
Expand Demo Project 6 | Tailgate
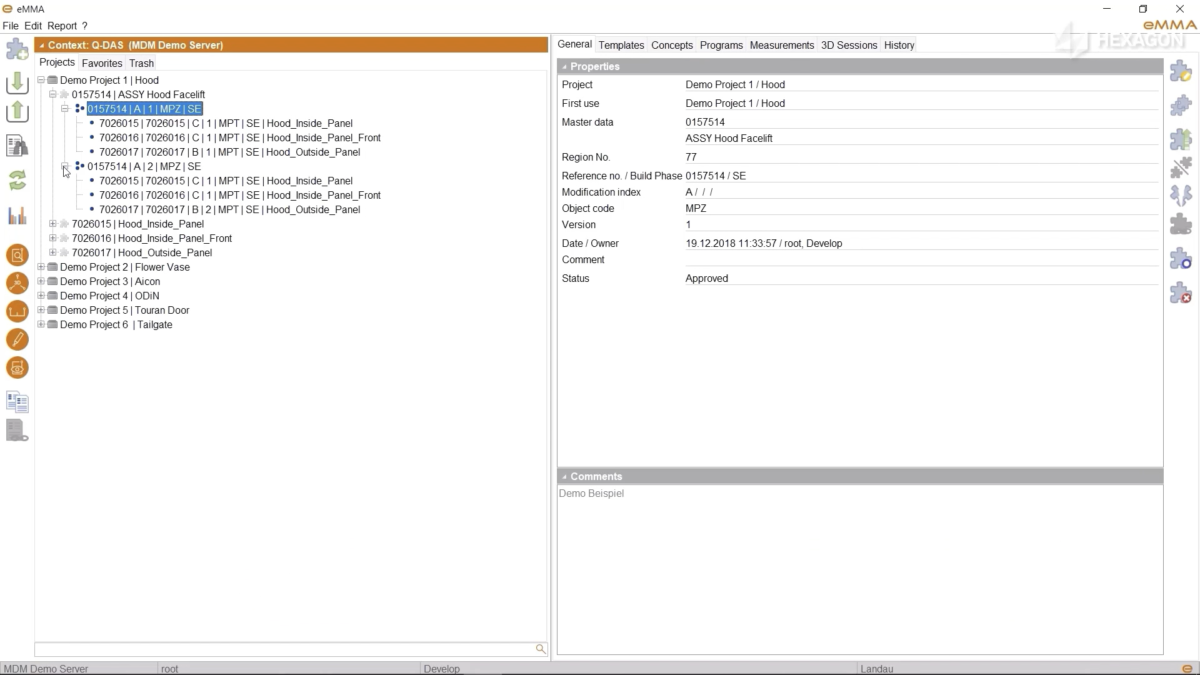point(41,324)
